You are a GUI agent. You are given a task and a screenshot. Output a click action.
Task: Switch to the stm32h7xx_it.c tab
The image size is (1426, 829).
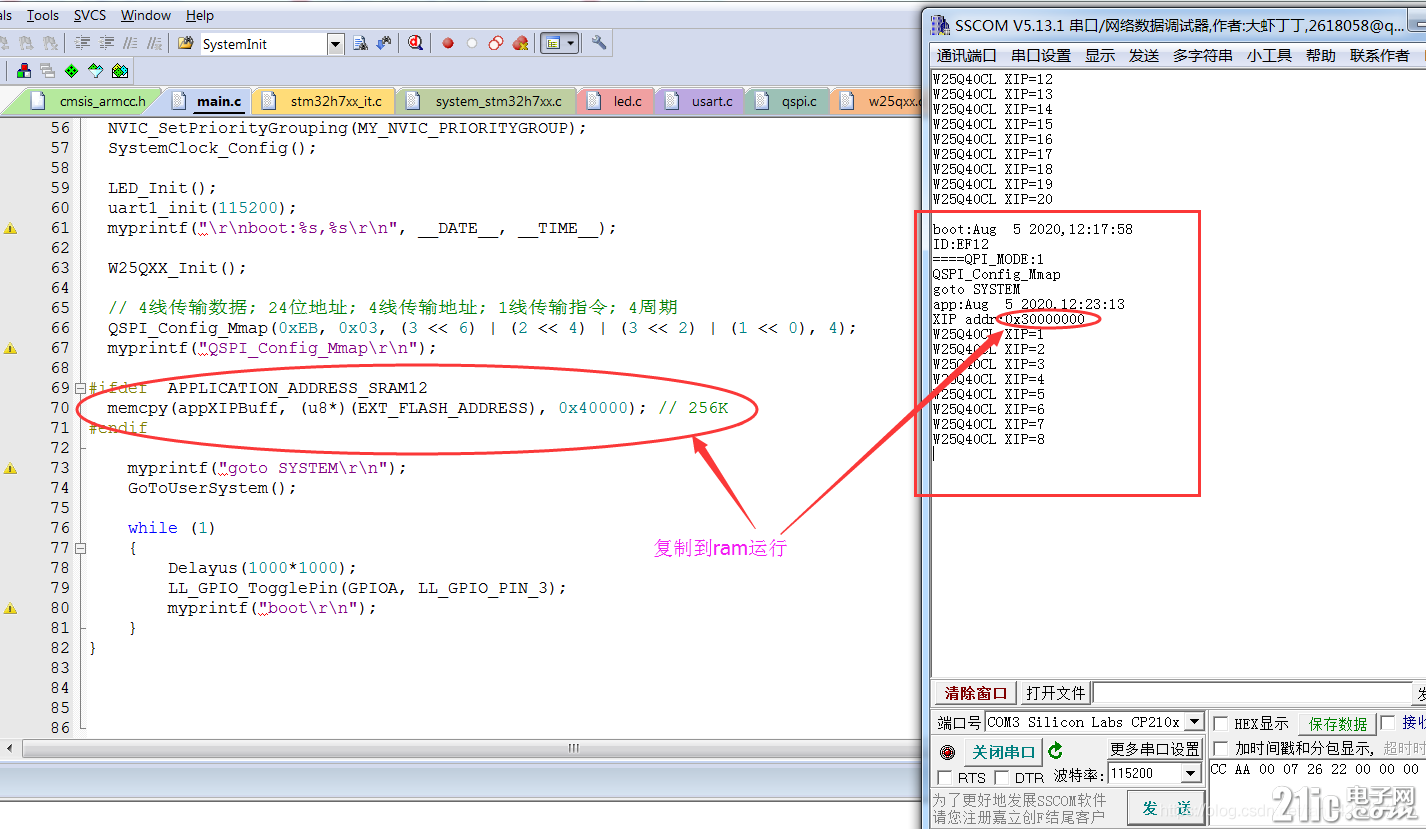click(324, 101)
